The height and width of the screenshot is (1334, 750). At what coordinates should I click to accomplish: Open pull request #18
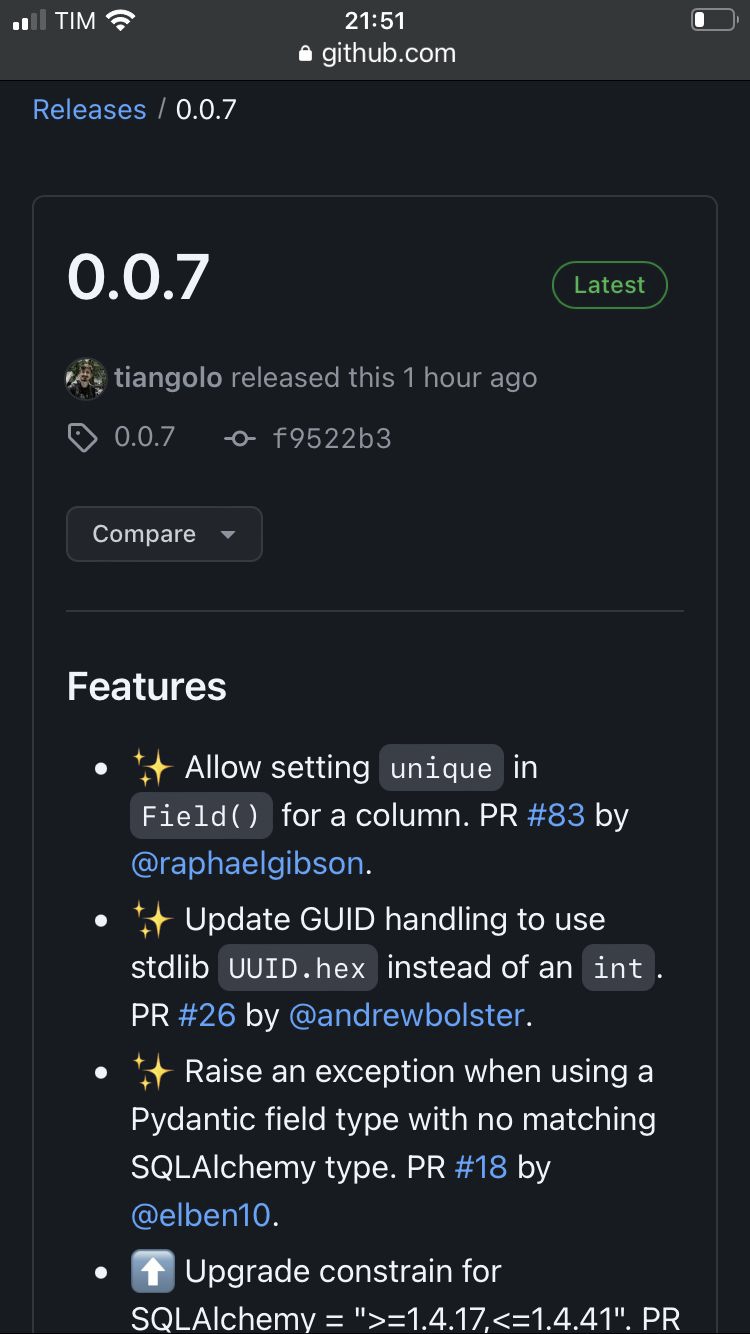(x=481, y=1167)
